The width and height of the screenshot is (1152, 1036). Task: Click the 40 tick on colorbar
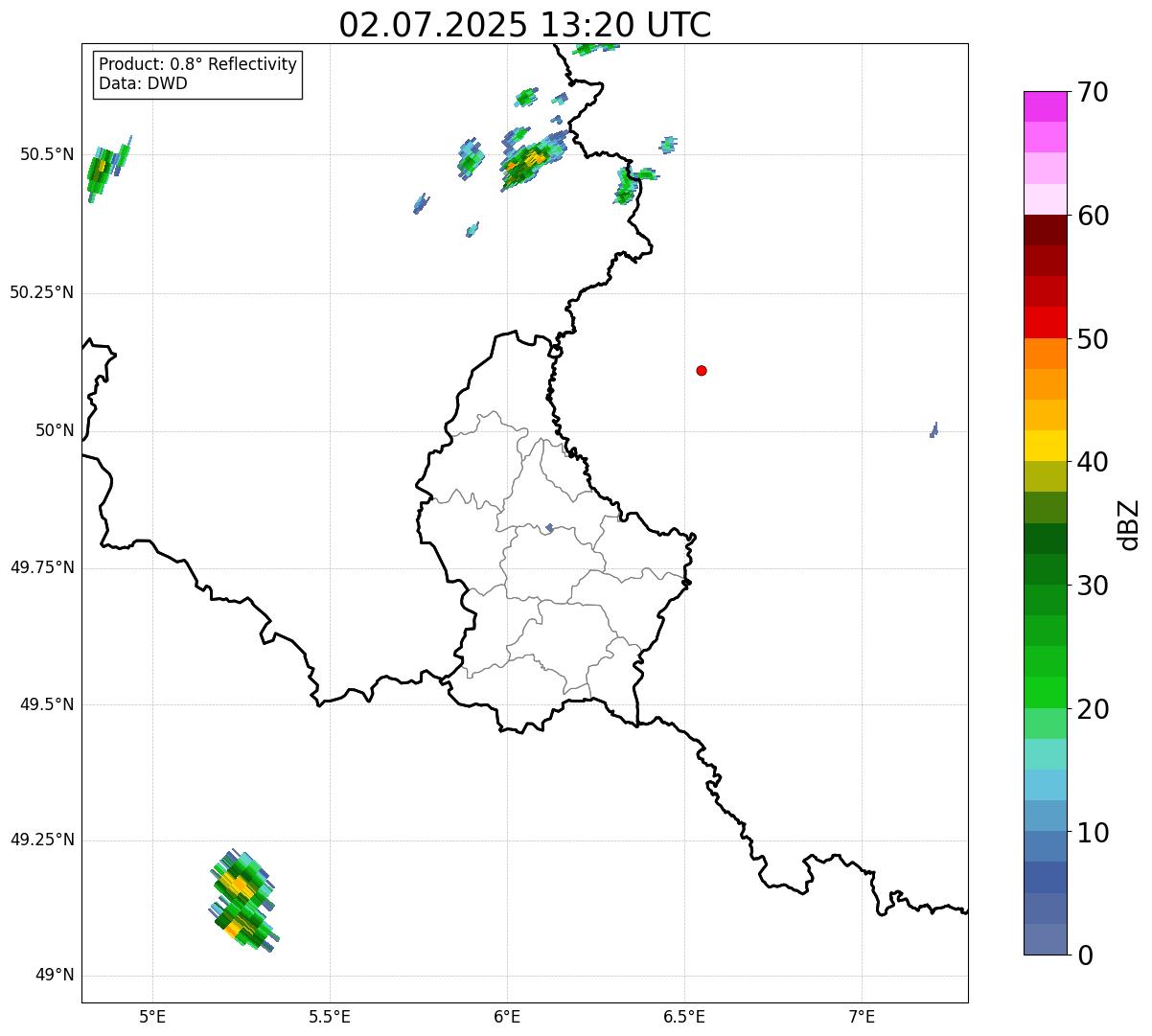[1093, 462]
